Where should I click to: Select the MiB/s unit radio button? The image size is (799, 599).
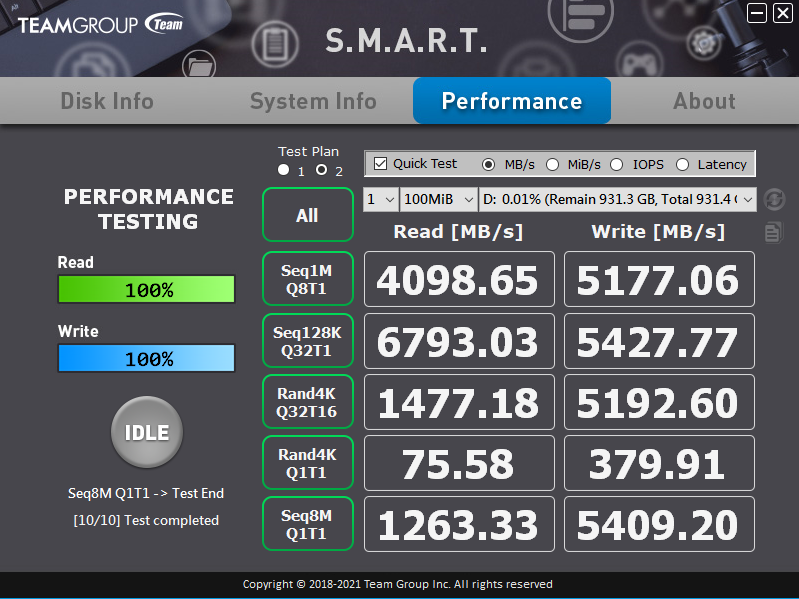coord(552,164)
